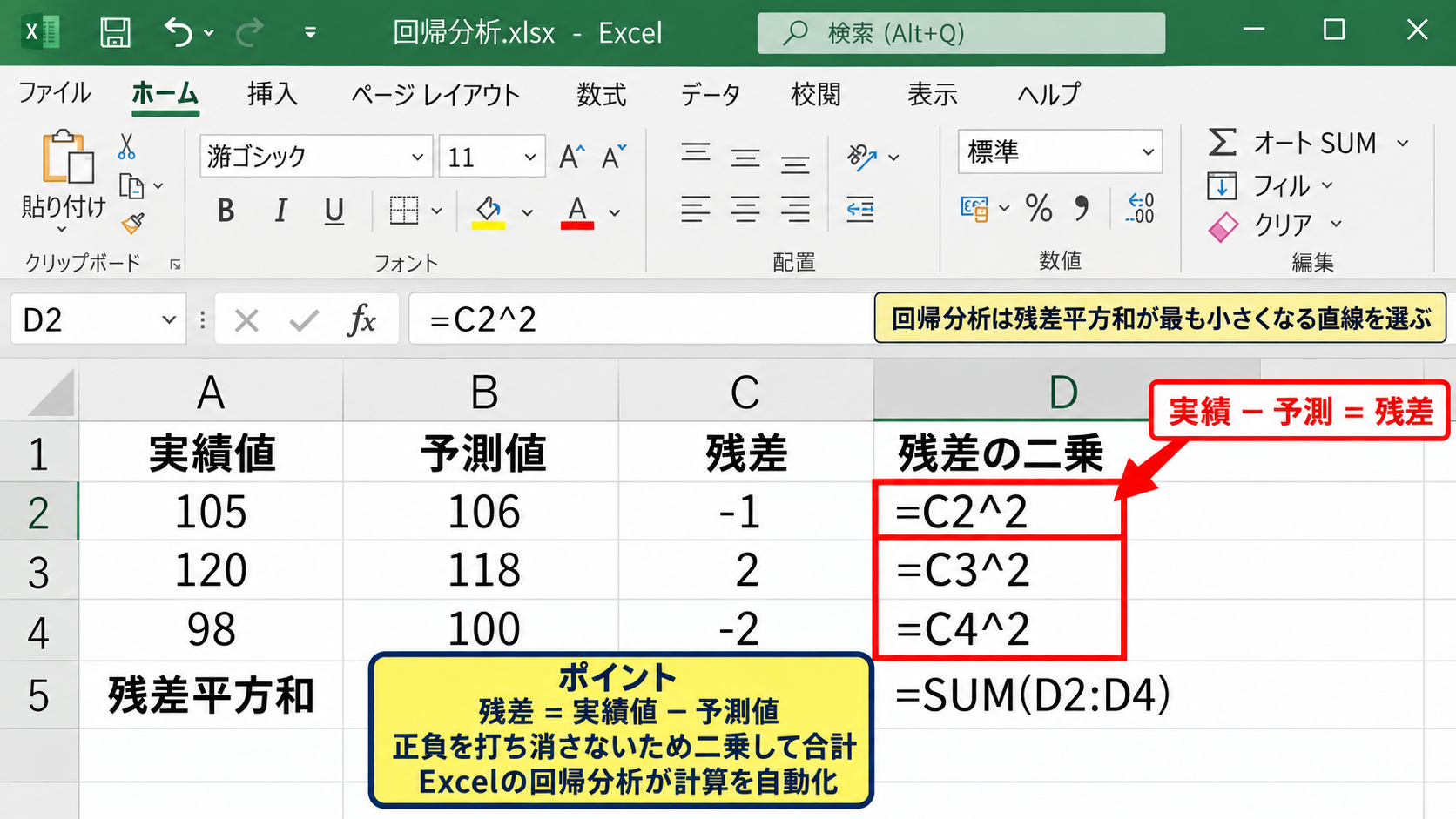The width and height of the screenshot is (1456, 819).
Task: Apply comma style number format
Action: tap(1082, 208)
